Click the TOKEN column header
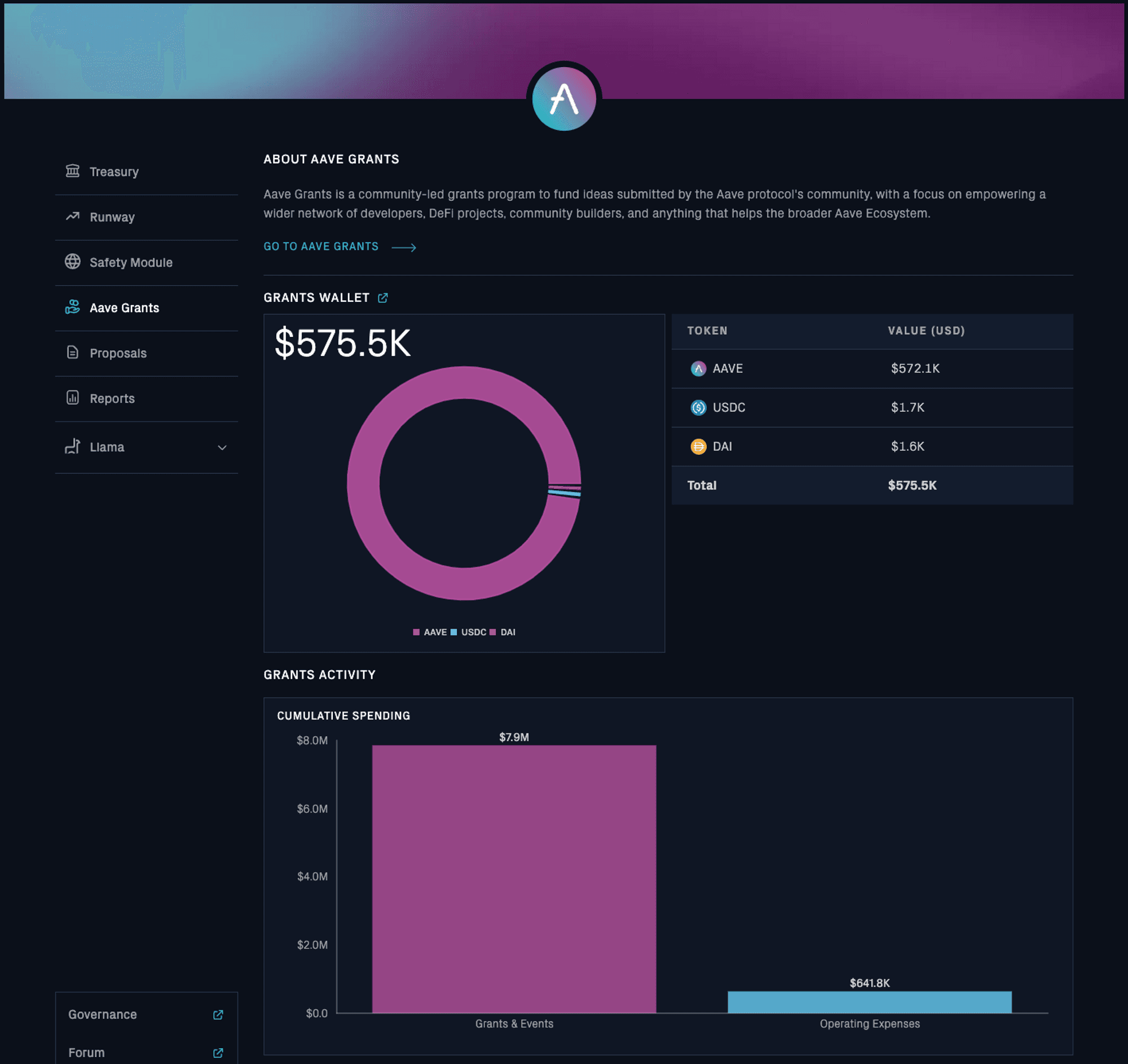Screen dimensions: 1128x1064 pyautogui.click(x=708, y=331)
